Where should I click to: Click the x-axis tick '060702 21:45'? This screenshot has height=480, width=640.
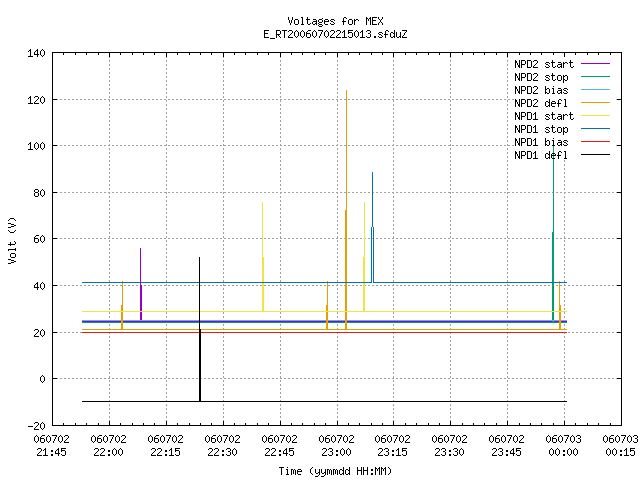coord(51,446)
